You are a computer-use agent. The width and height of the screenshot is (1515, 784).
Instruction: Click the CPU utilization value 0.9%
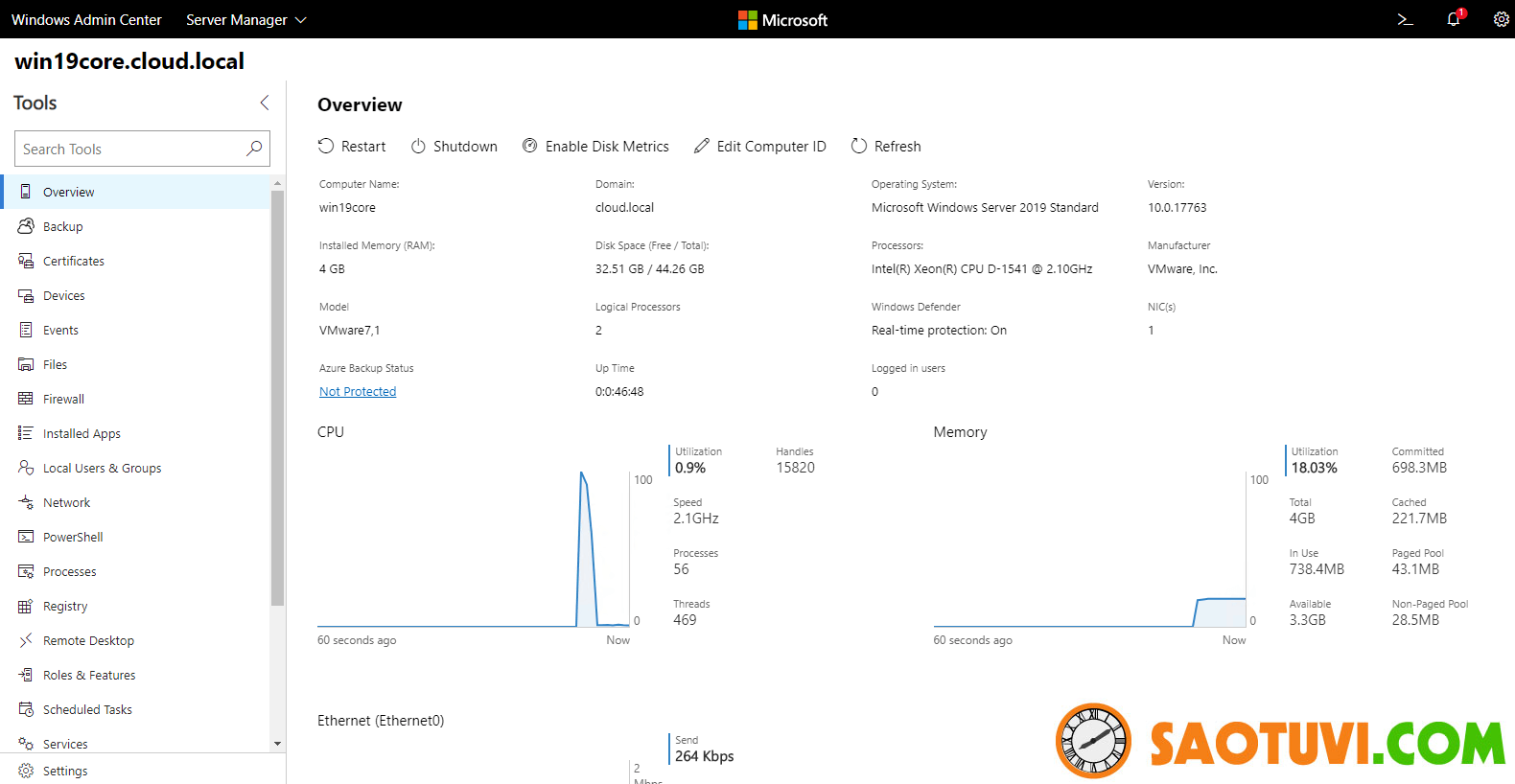pos(690,468)
